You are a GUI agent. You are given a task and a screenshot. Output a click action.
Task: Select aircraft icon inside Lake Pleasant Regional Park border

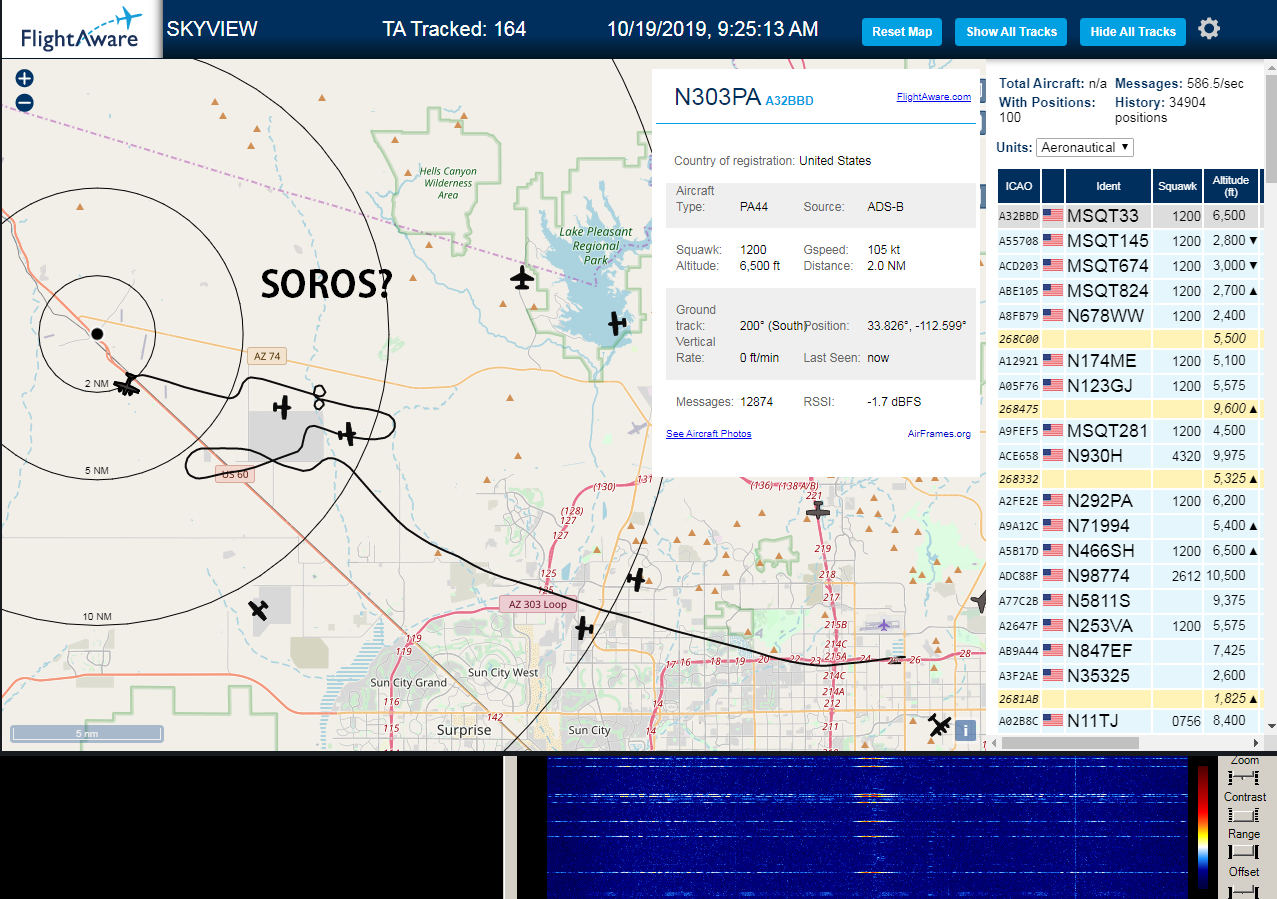tap(522, 278)
